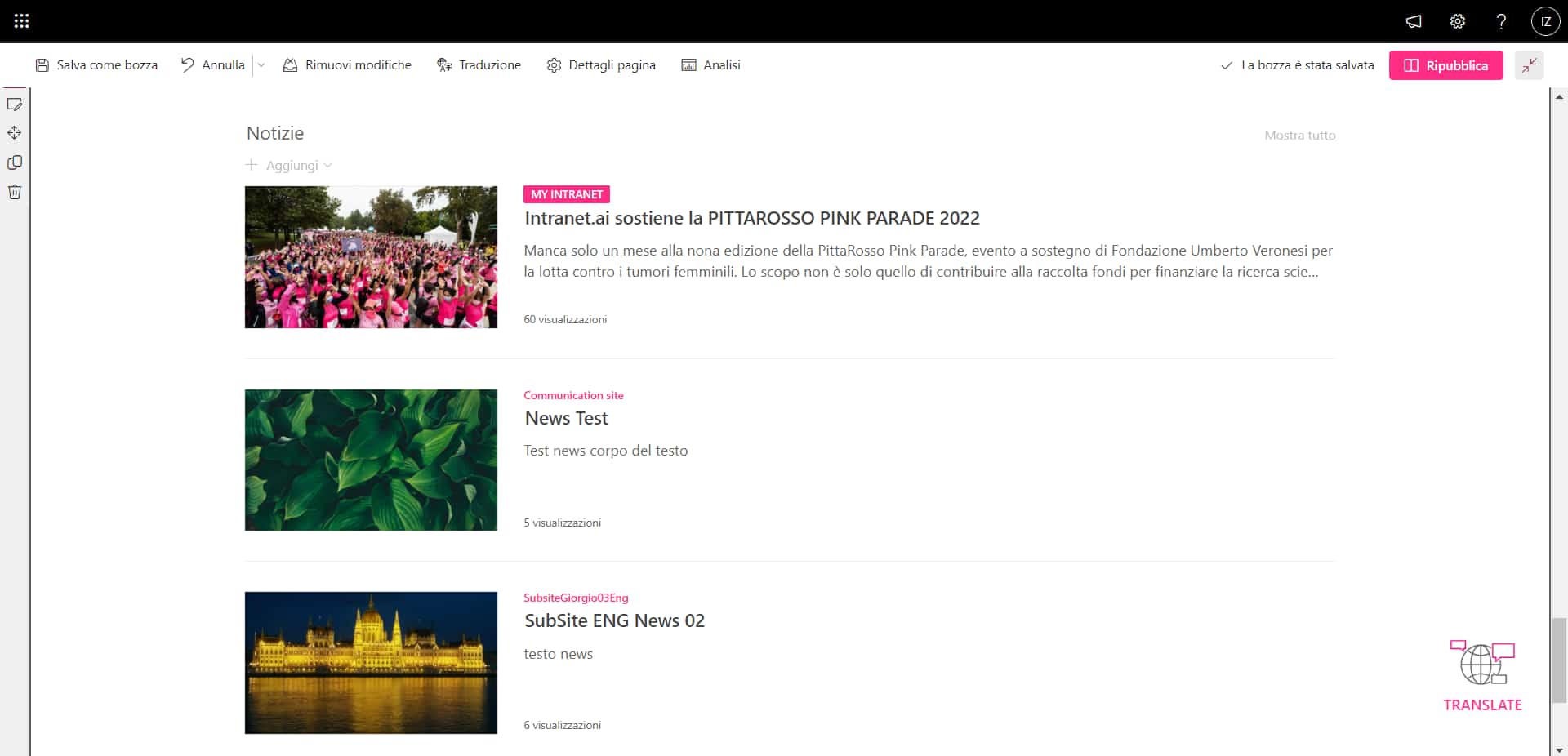Click the Mostra tutto link
1568x756 pixels.
click(x=1299, y=136)
